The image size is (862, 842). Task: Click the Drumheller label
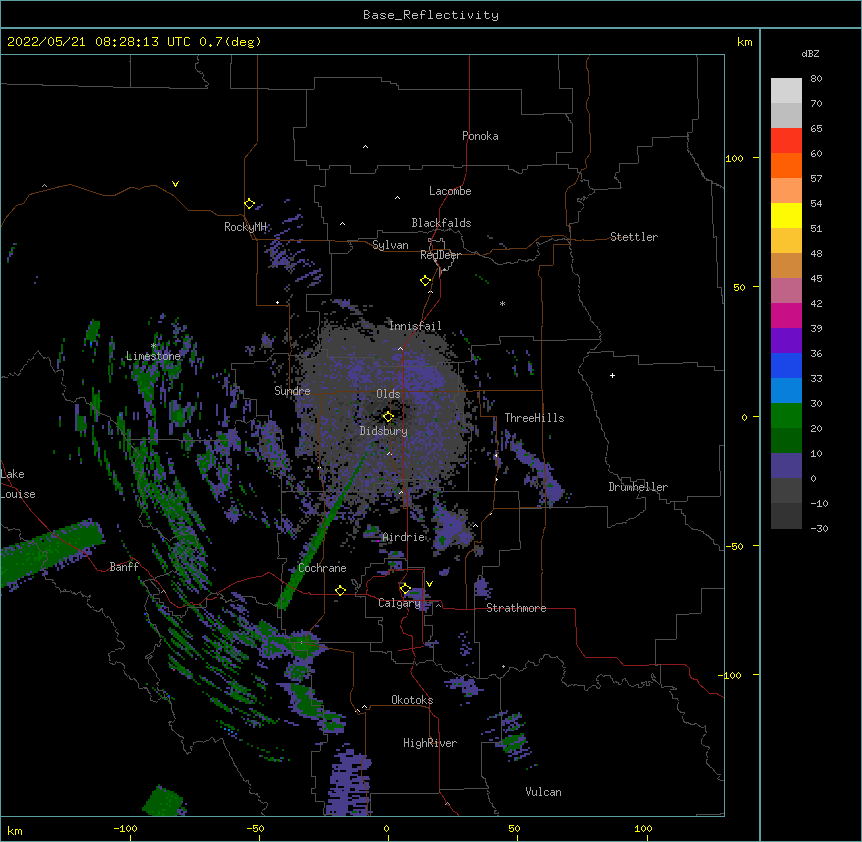[638, 487]
